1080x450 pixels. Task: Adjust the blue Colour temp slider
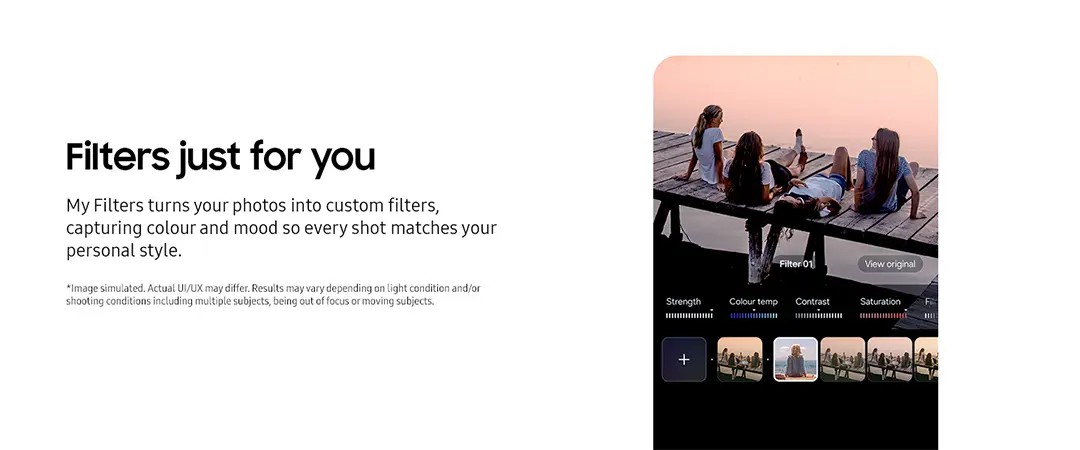(753, 315)
